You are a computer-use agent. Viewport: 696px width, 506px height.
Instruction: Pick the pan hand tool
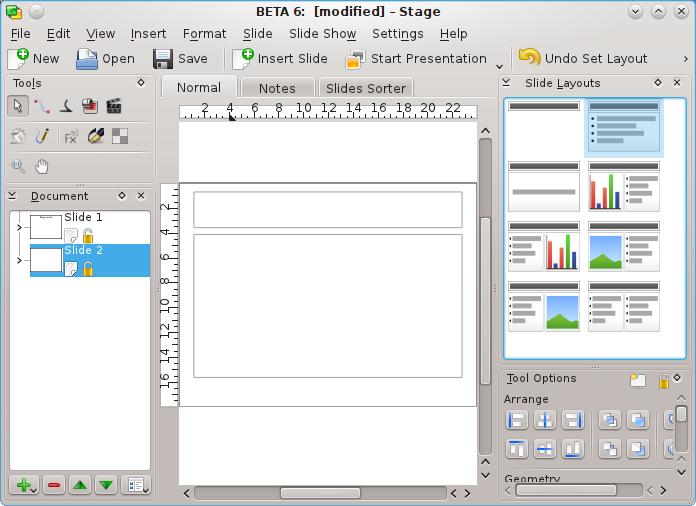coord(42,166)
